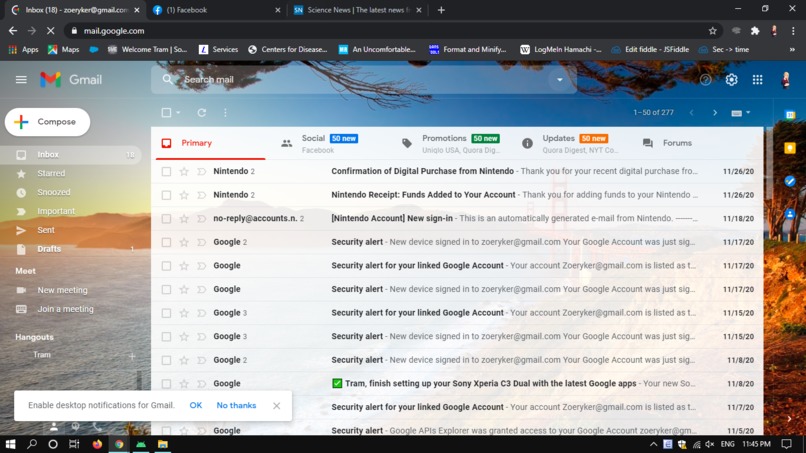Expand the Chrome bookmarks overflow chevron
The width and height of the screenshot is (806, 453).
(792, 50)
